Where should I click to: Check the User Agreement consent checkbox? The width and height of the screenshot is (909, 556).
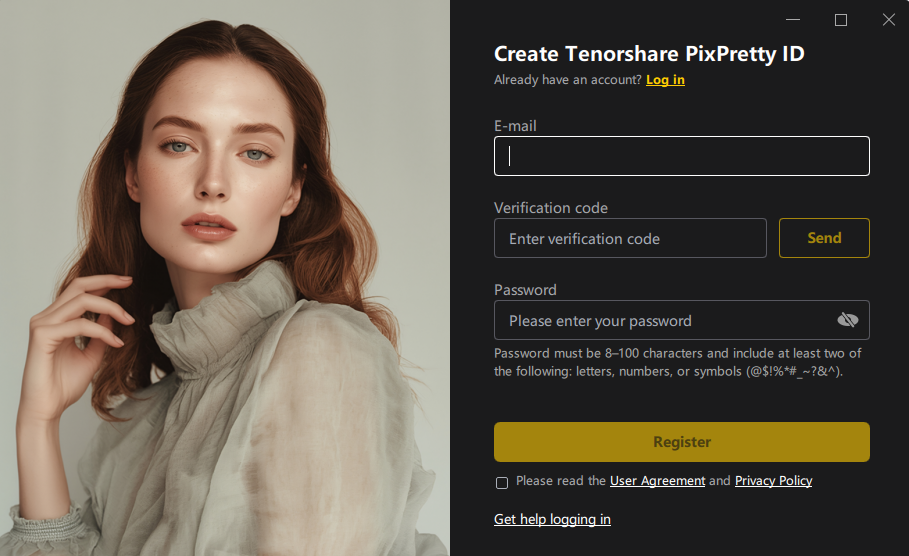pos(502,483)
